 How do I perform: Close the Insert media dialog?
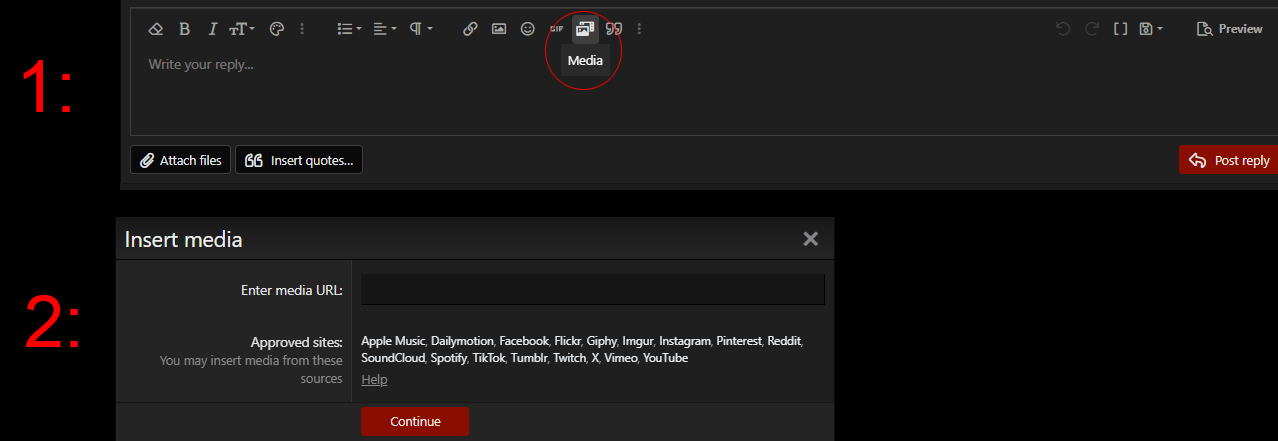811,239
